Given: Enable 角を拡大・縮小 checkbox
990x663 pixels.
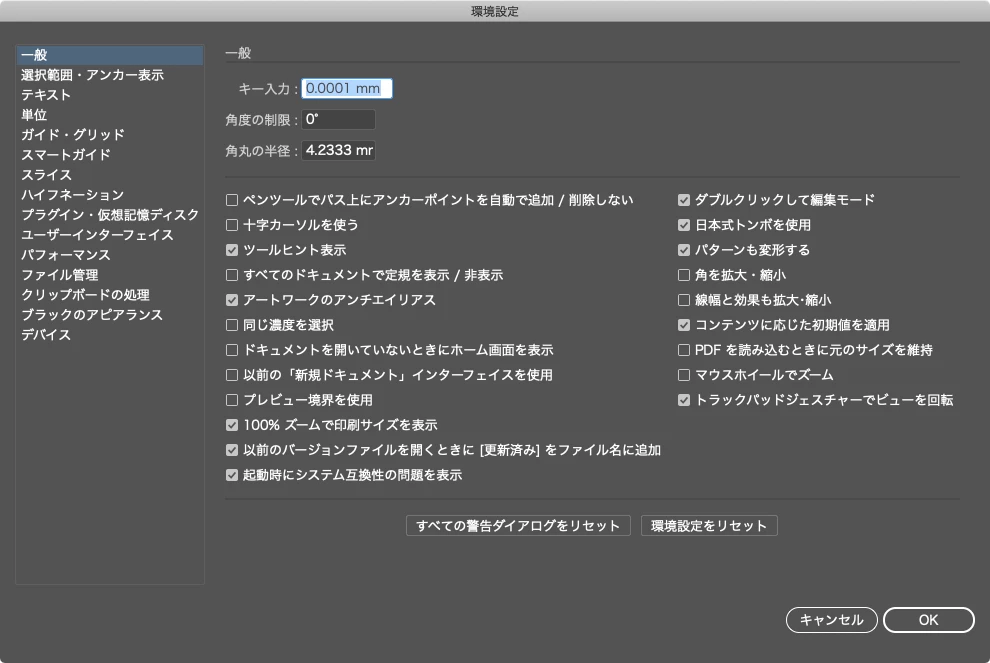Looking at the screenshot, I should pos(684,275).
